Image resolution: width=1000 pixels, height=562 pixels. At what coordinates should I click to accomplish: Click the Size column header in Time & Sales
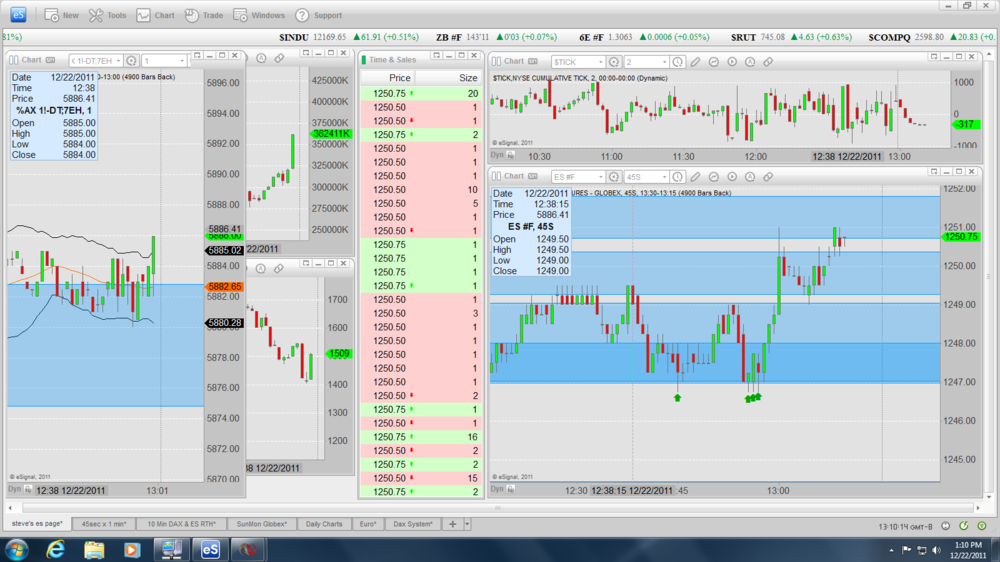(448, 78)
